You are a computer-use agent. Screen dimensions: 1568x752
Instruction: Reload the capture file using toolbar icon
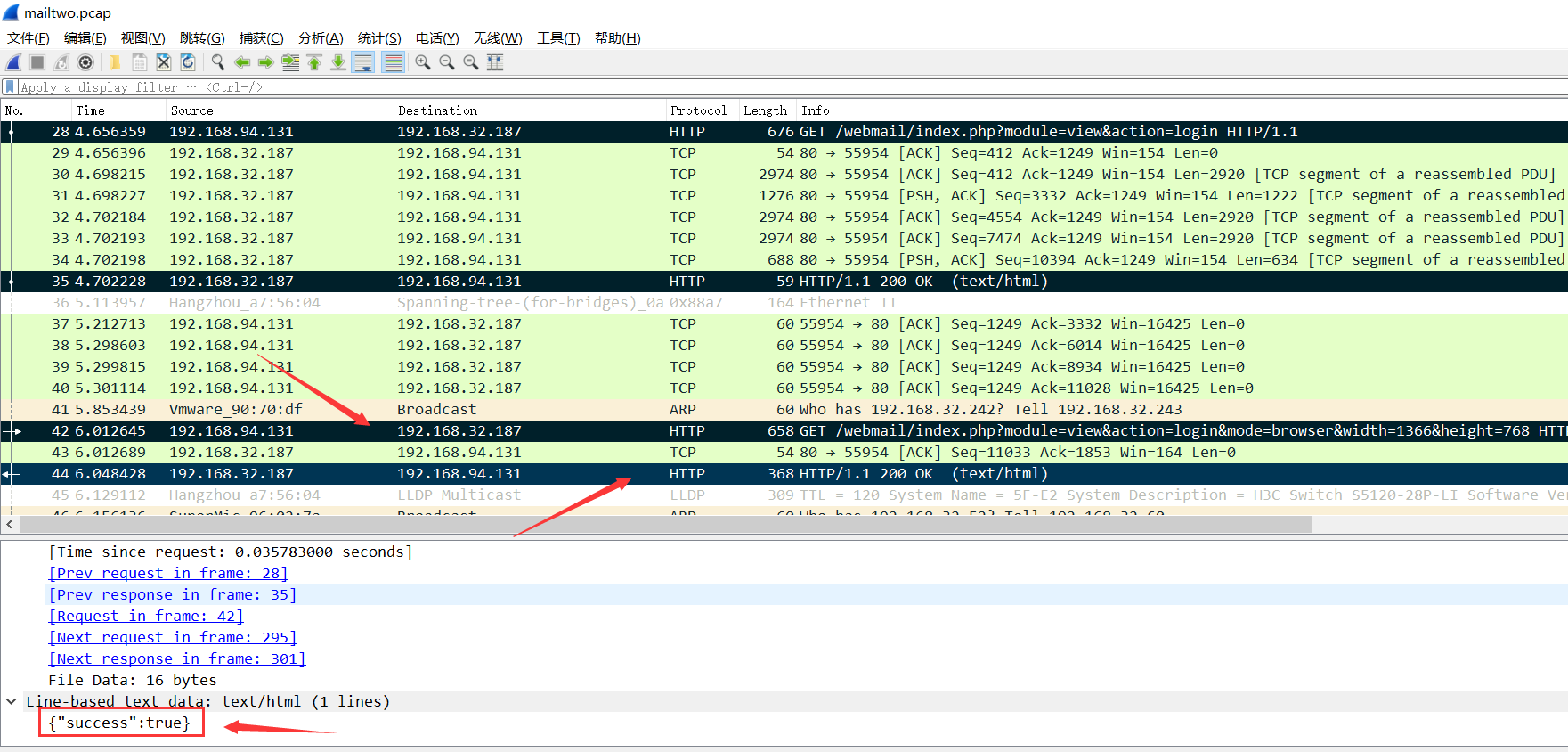[x=188, y=62]
